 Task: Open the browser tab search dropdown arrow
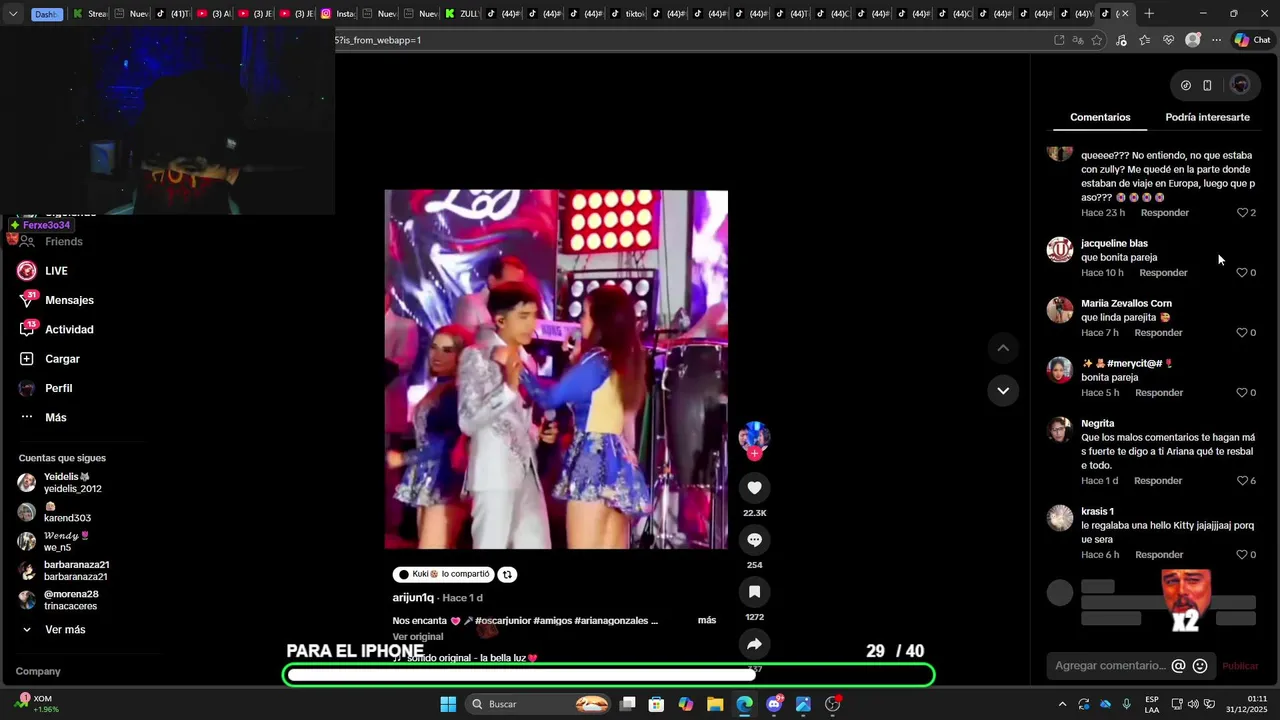pos(13,13)
